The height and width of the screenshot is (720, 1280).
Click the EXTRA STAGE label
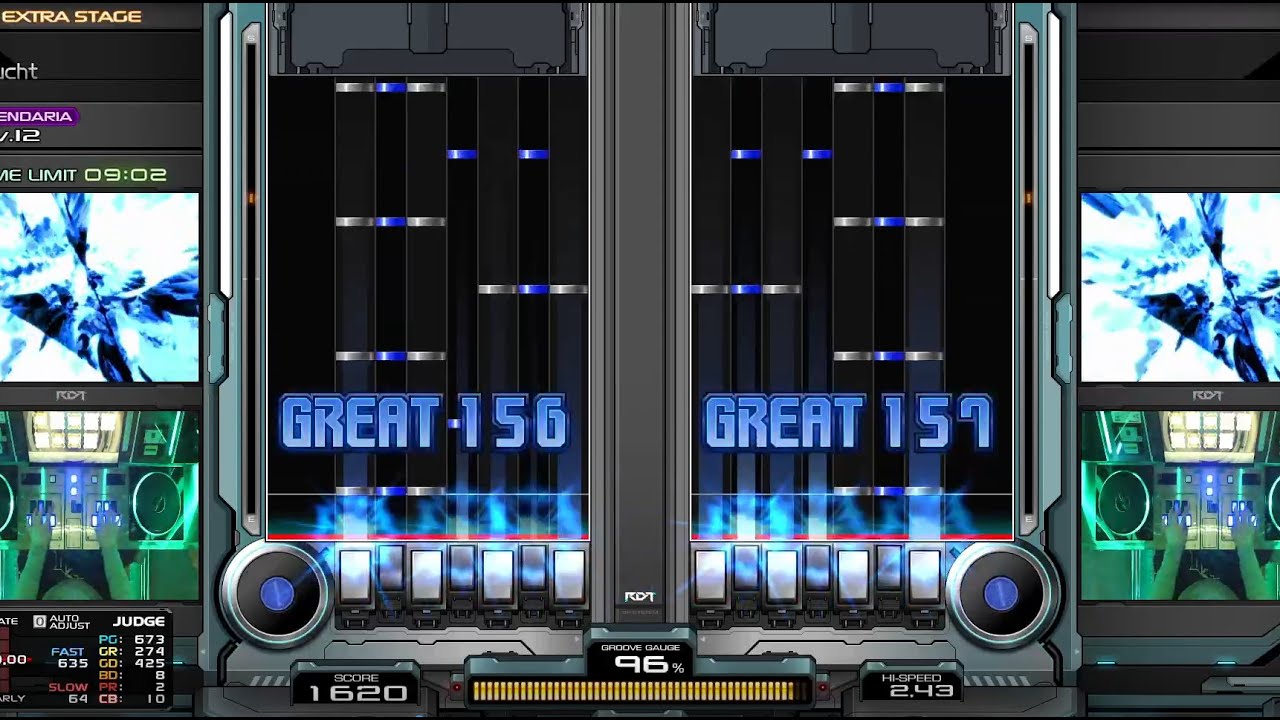(x=72, y=16)
